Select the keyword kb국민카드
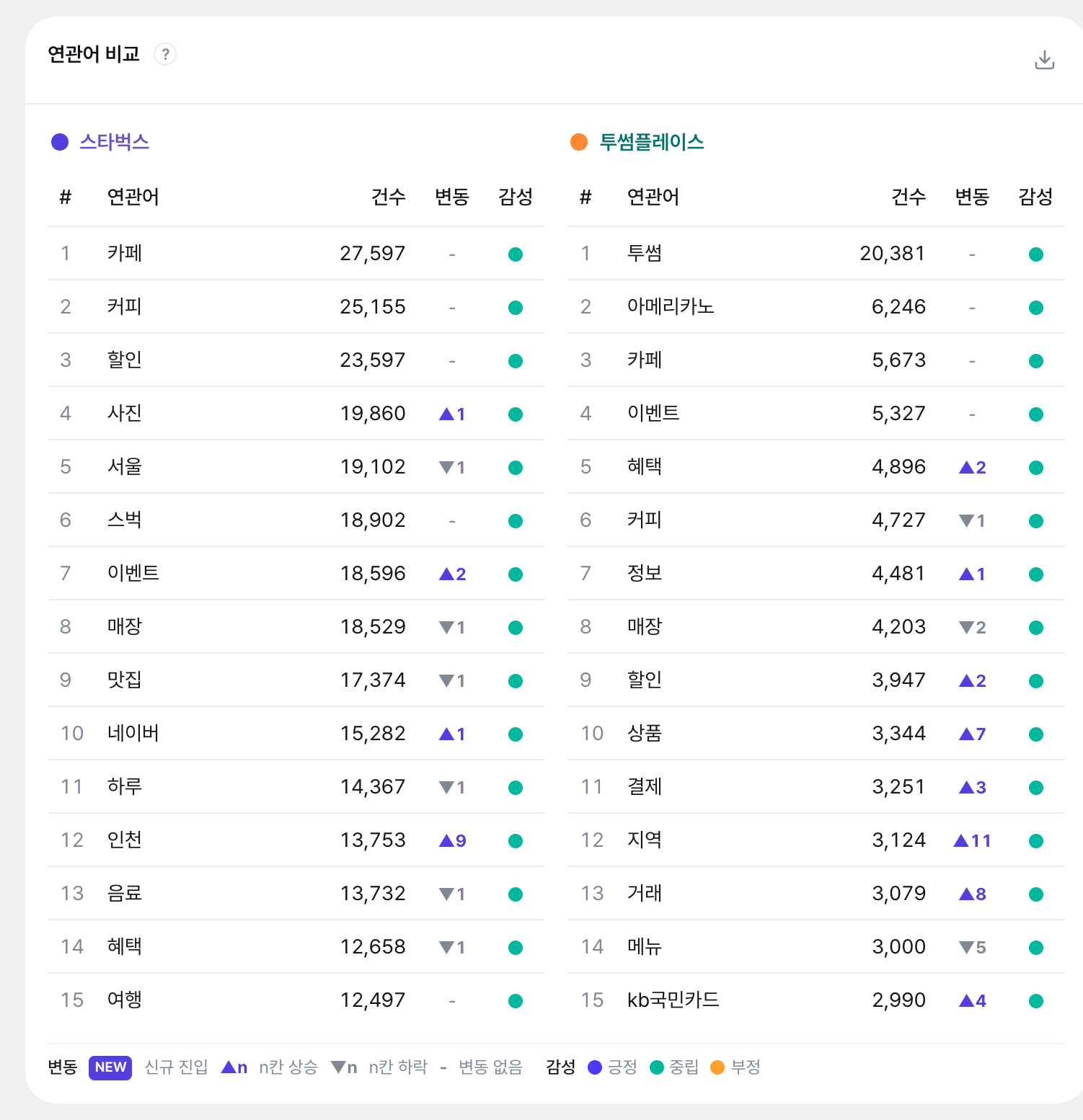Image resolution: width=1083 pixels, height=1120 pixels. (673, 1000)
